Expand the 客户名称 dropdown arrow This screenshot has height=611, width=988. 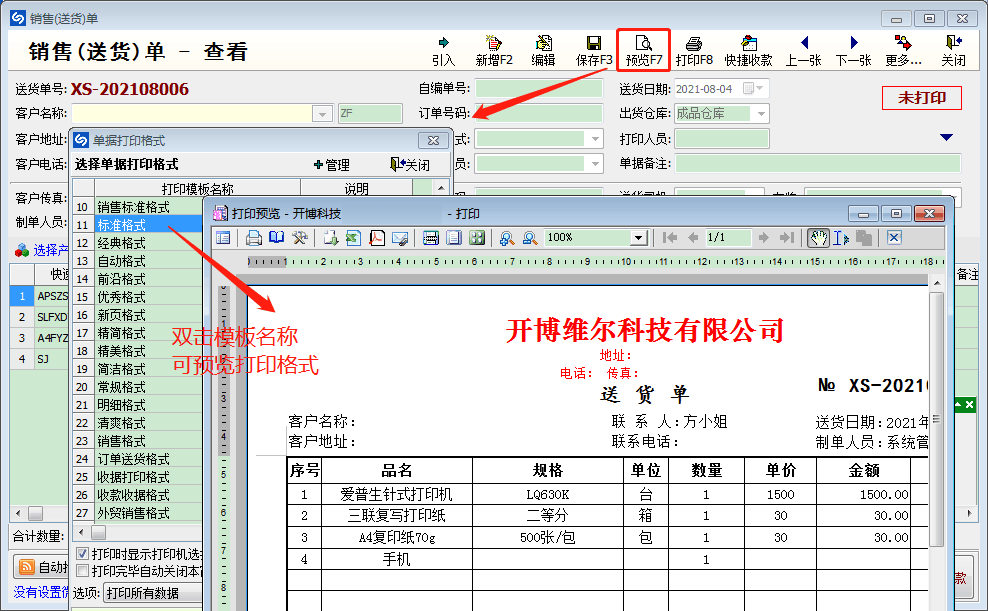coord(322,114)
